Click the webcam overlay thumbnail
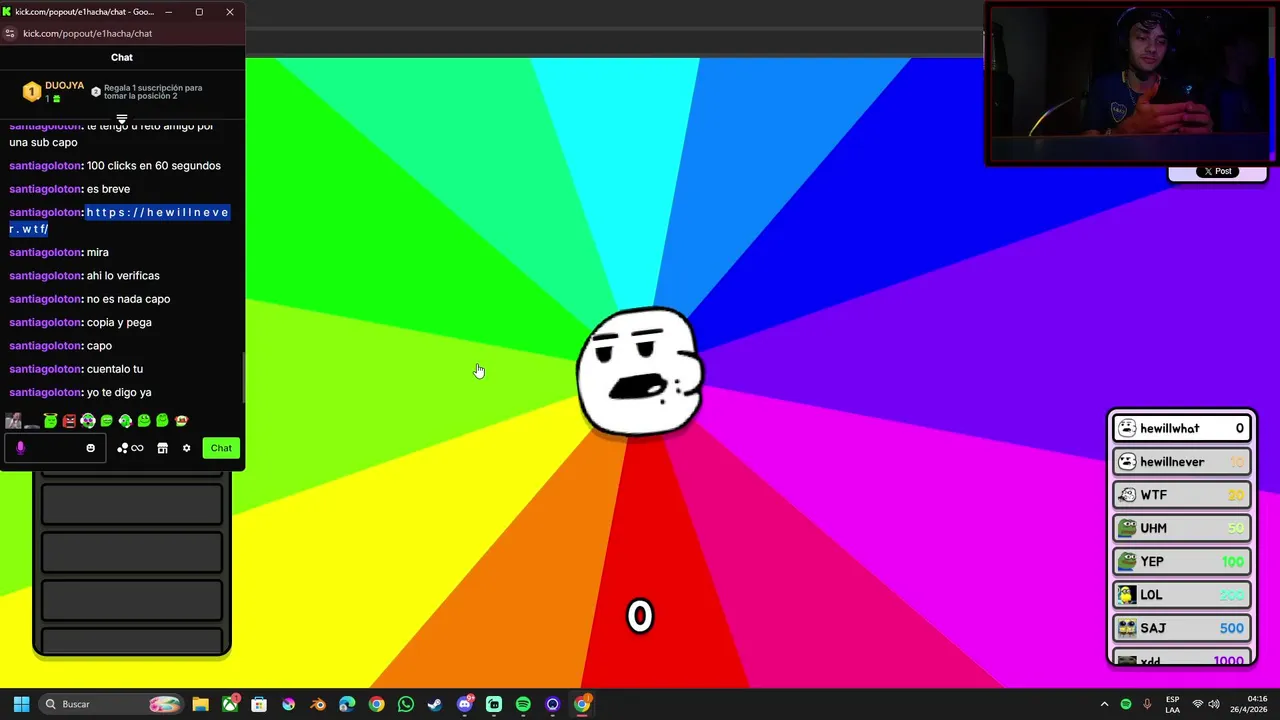This screenshot has width=1280, height=720. 1130,83
